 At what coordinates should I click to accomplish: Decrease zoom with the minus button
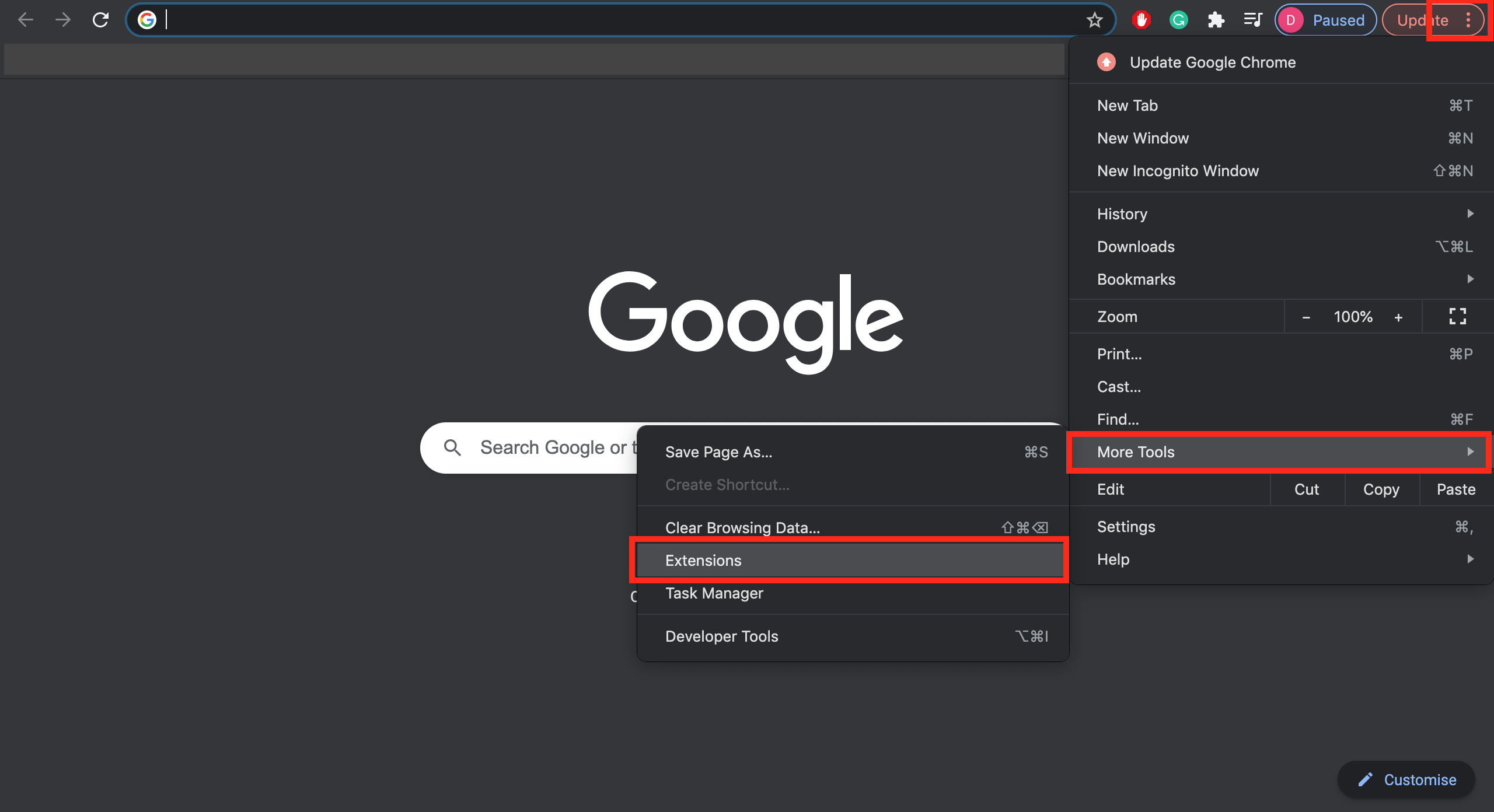1306,317
